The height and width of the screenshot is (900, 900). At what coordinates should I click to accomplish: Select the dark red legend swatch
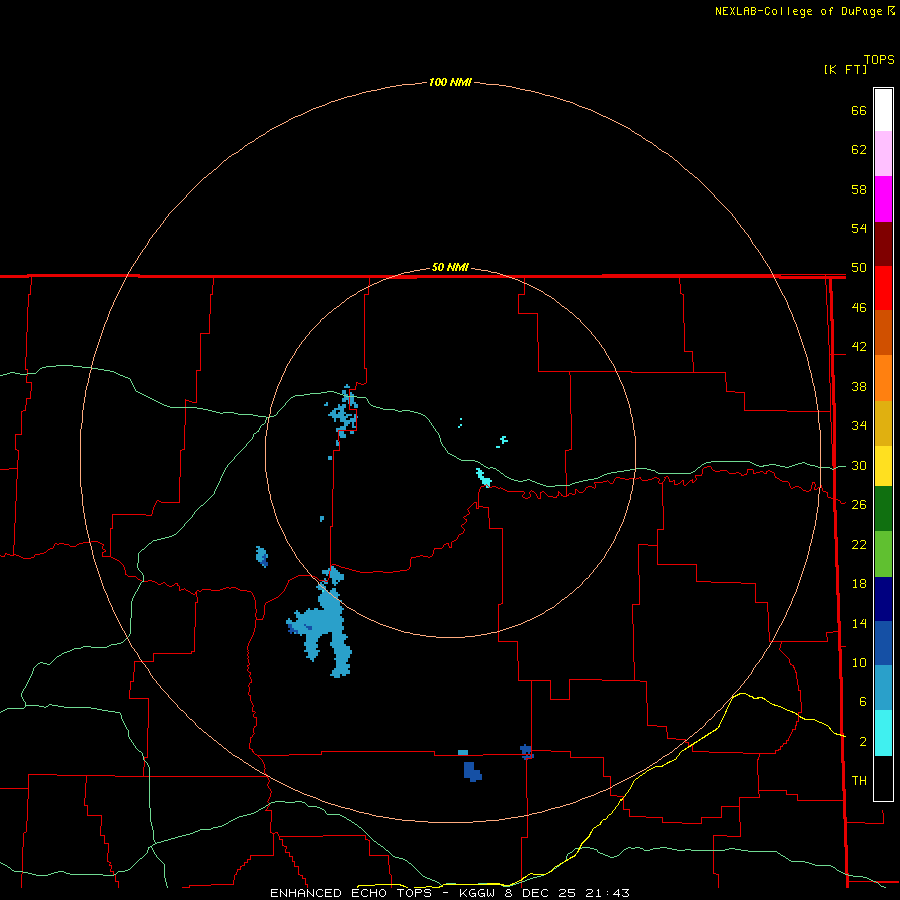(x=883, y=243)
